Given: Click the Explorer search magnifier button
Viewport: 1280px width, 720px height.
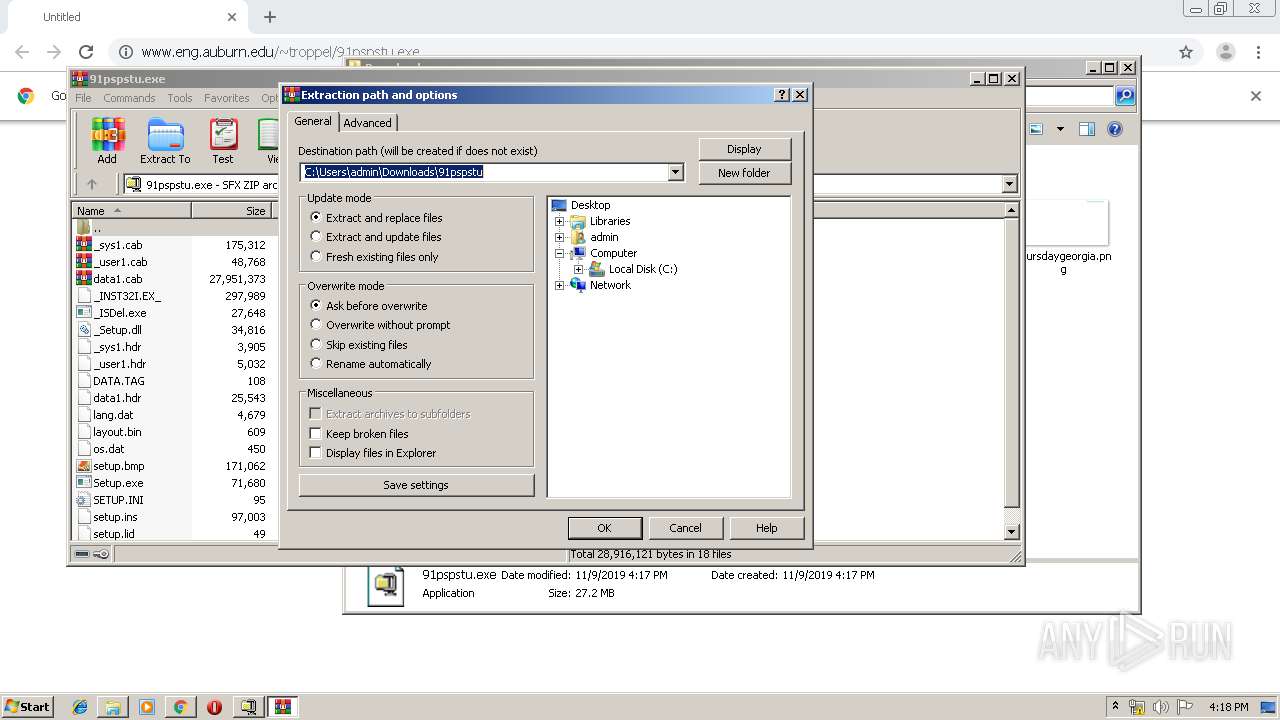Looking at the screenshot, I should click(x=1125, y=96).
